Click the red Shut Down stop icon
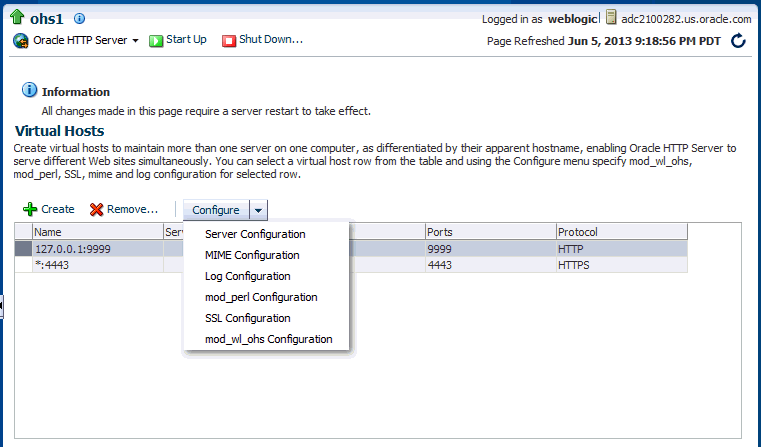 click(229, 41)
